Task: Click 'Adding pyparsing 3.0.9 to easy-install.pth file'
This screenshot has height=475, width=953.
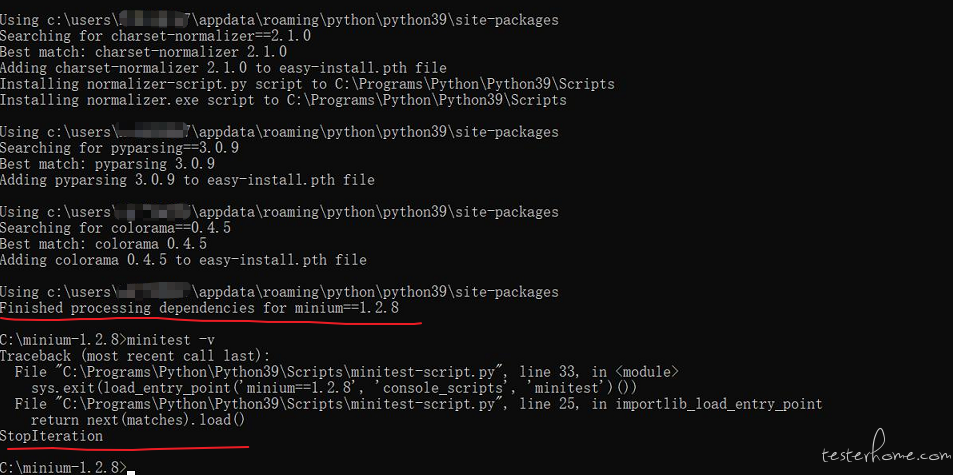Action: pos(187,180)
